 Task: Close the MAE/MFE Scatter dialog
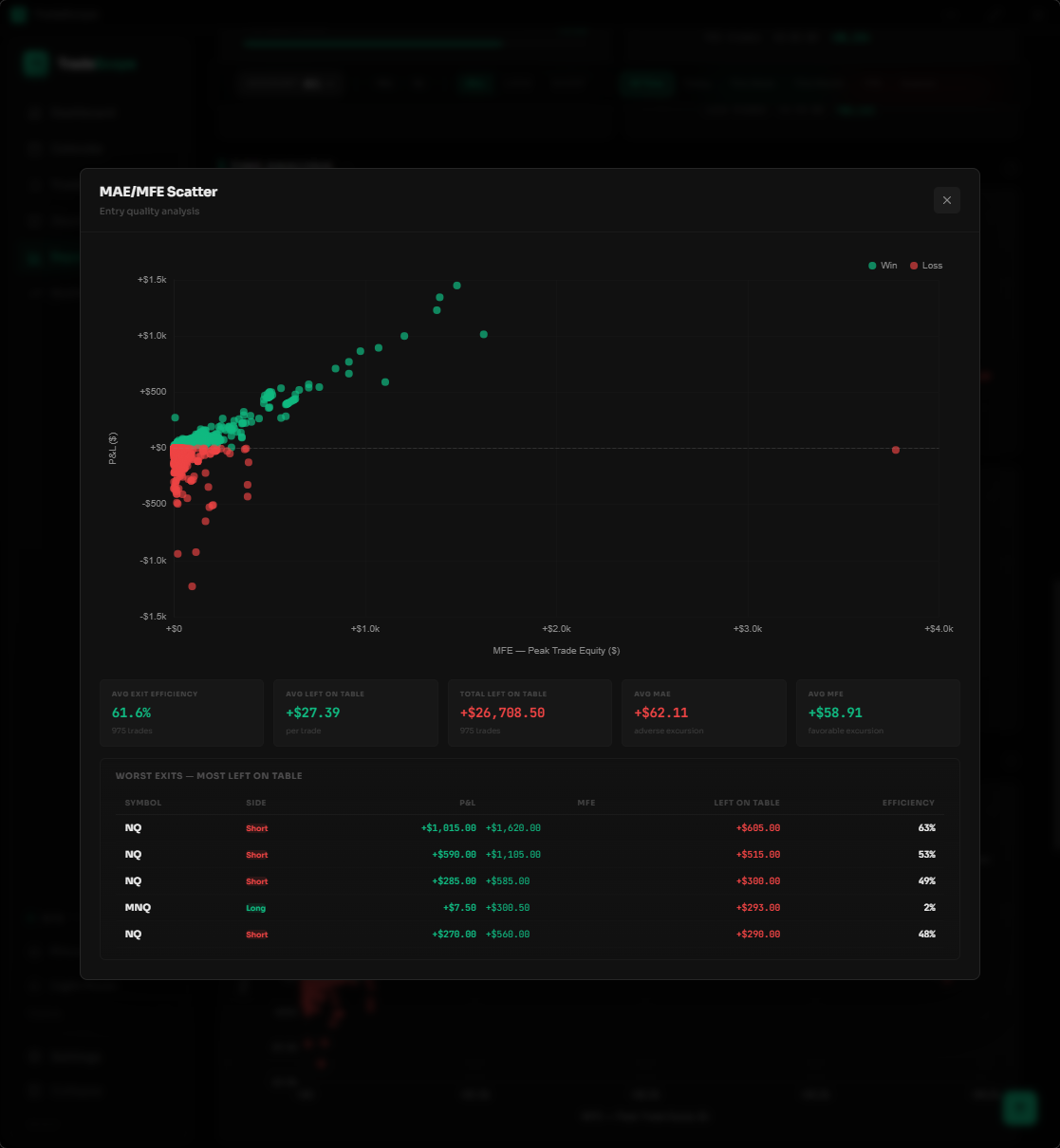(x=946, y=200)
